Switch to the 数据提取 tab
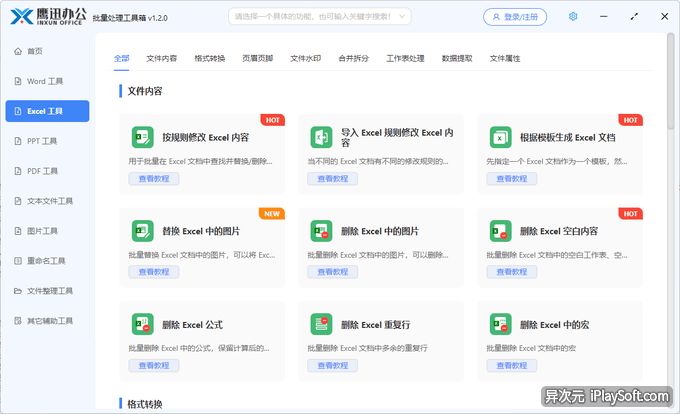Image resolution: width=680 pixels, height=414 pixels. pyautogui.click(x=457, y=59)
